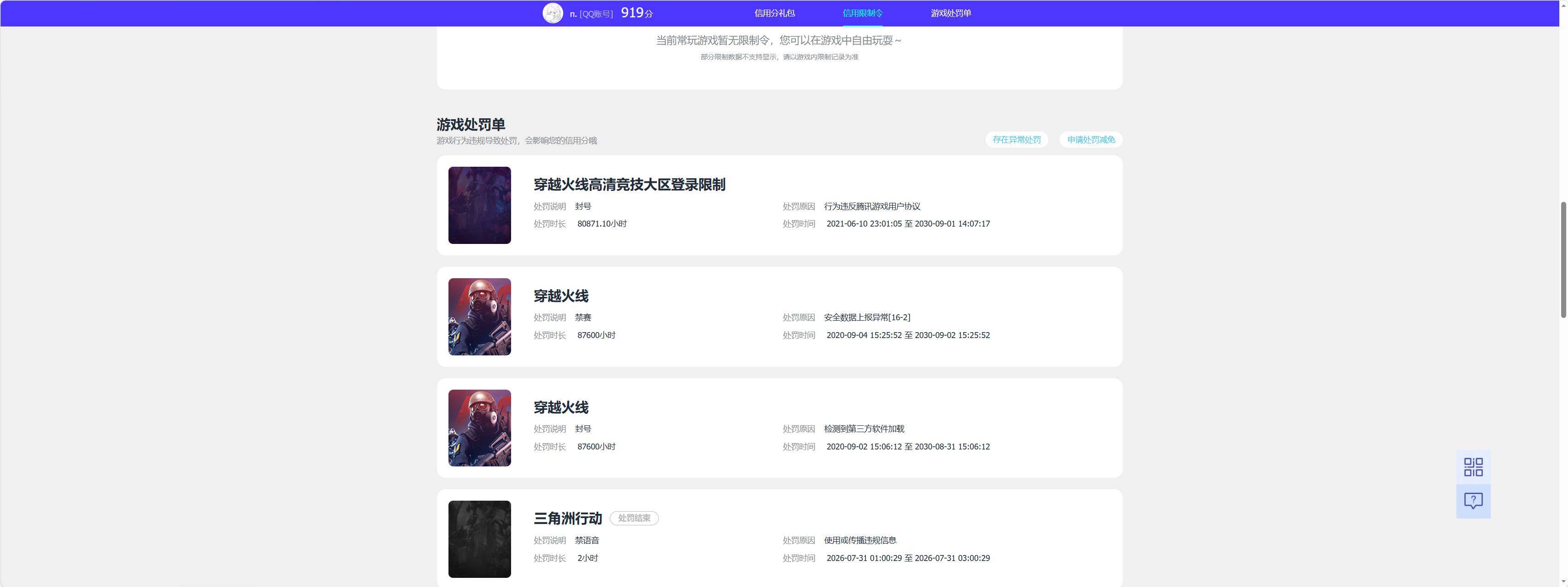Click the user avatar in the header
This screenshot has width=1568, height=587.
coord(553,13)
